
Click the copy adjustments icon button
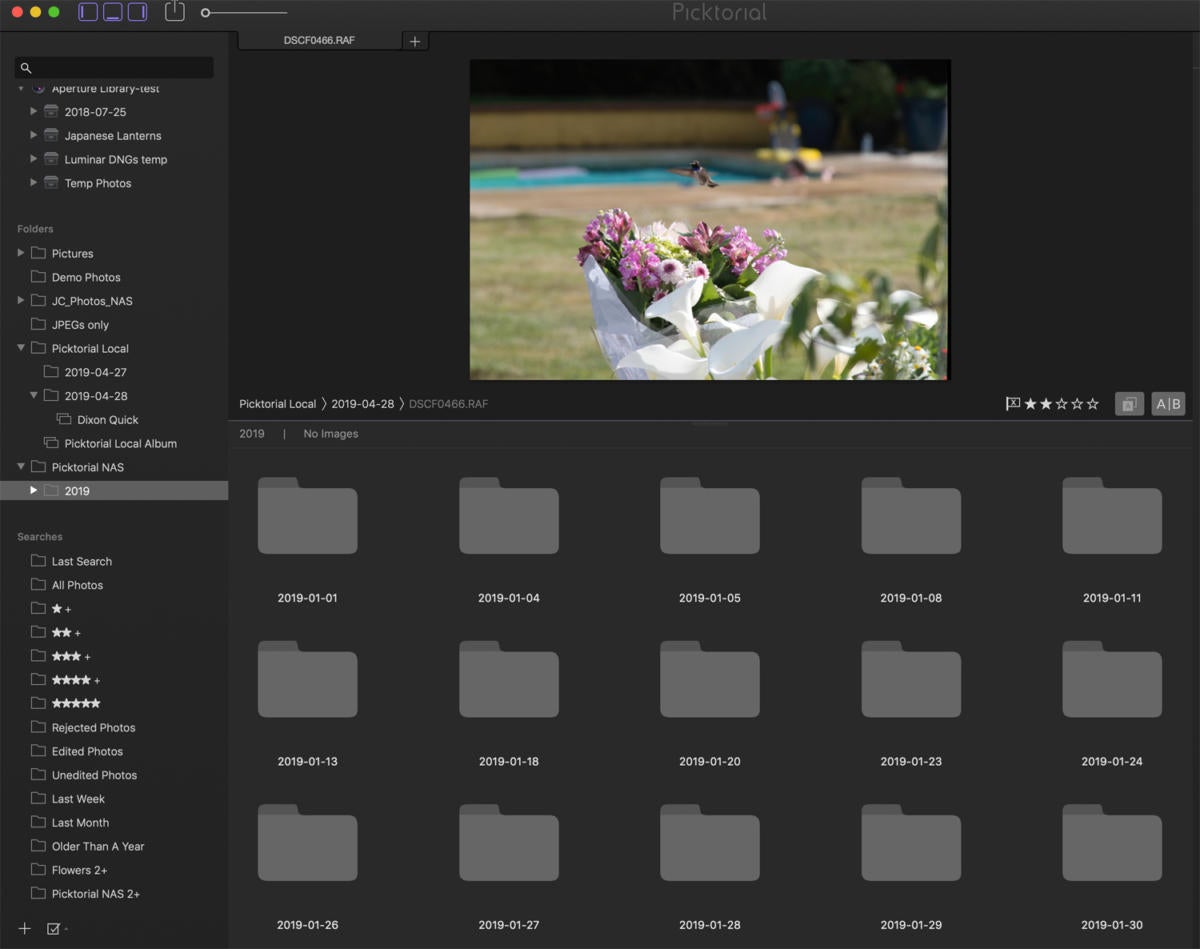pyautogui.click(x=1129, y=404)
